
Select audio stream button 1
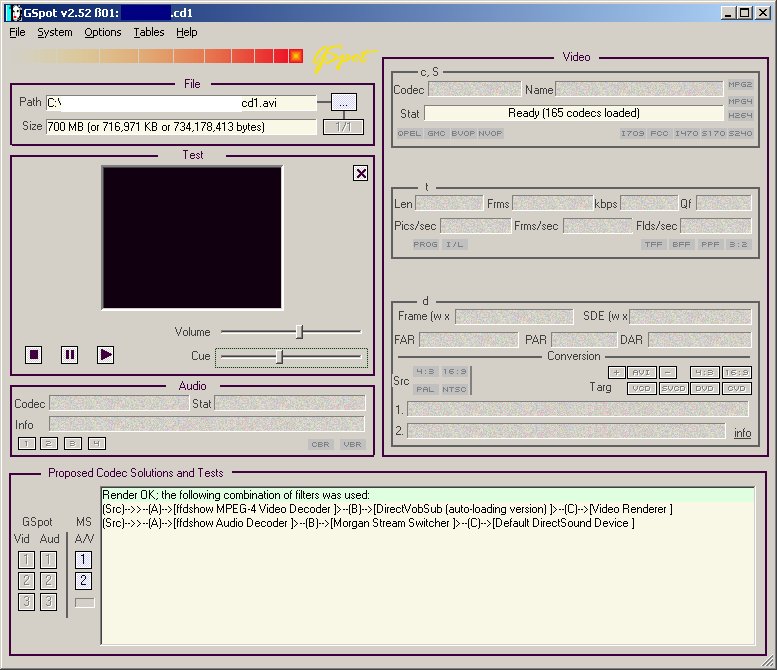click(x=27, y=444)
